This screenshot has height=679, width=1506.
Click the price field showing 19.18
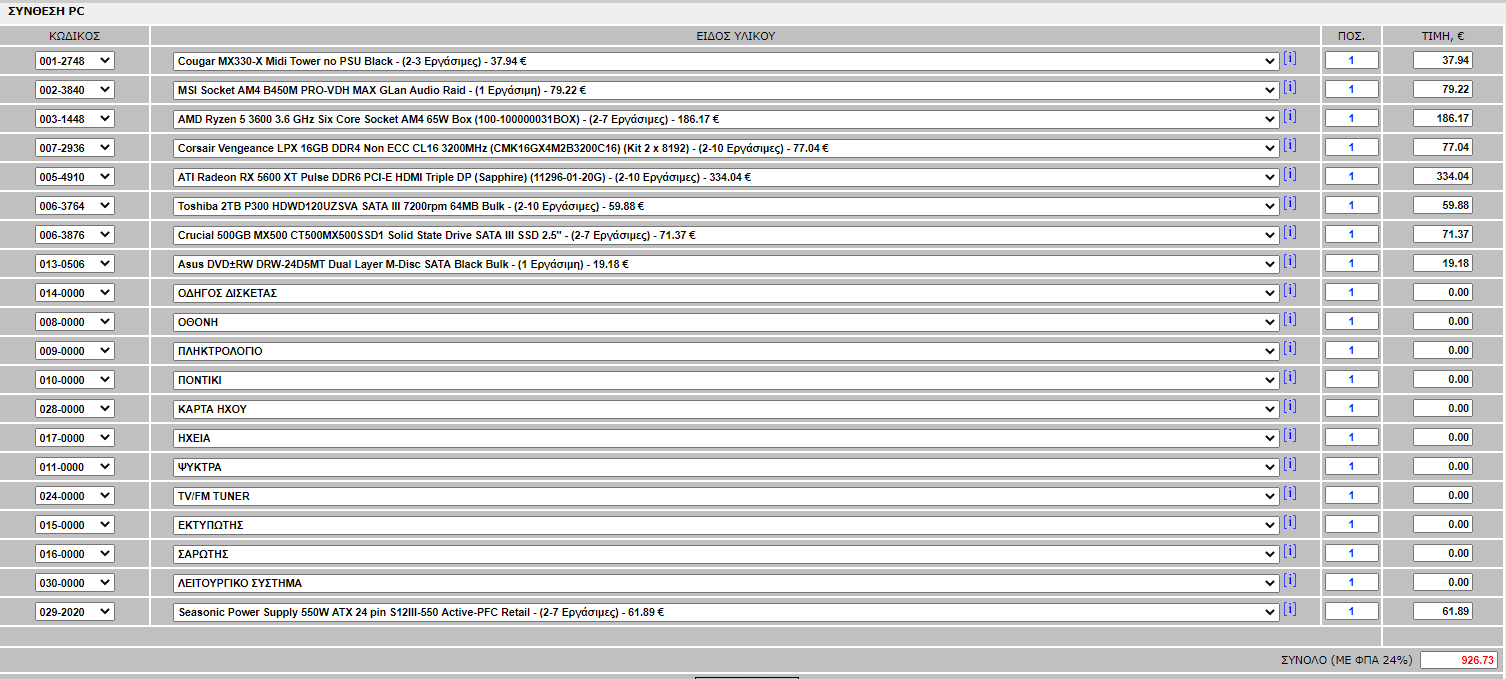(1443, 263)
